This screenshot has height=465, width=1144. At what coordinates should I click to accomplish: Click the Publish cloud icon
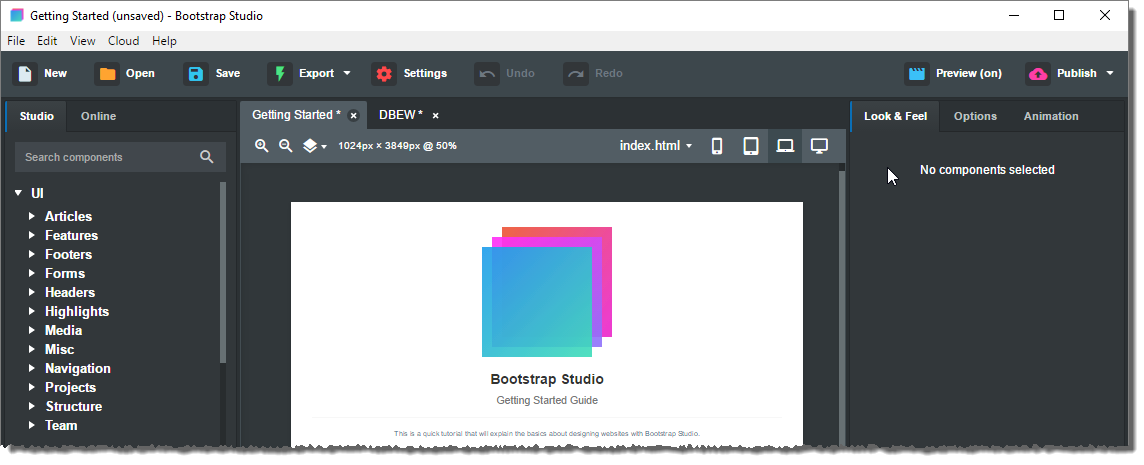point(1037,74)
